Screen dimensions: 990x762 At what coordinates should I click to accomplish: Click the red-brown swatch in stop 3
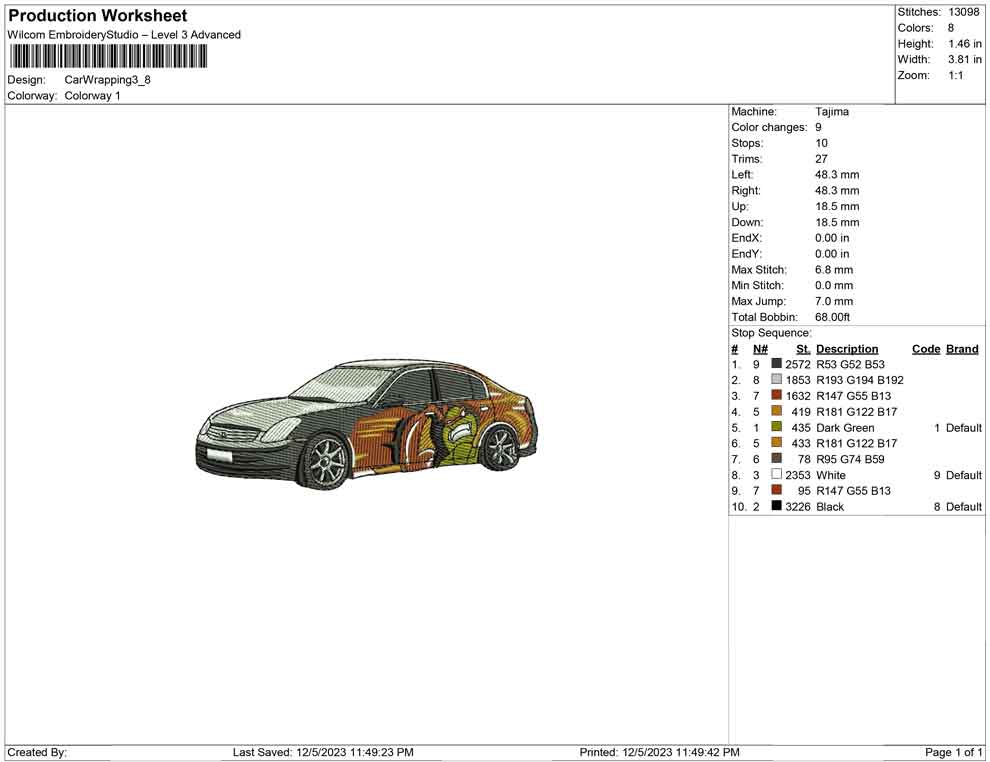776,395
